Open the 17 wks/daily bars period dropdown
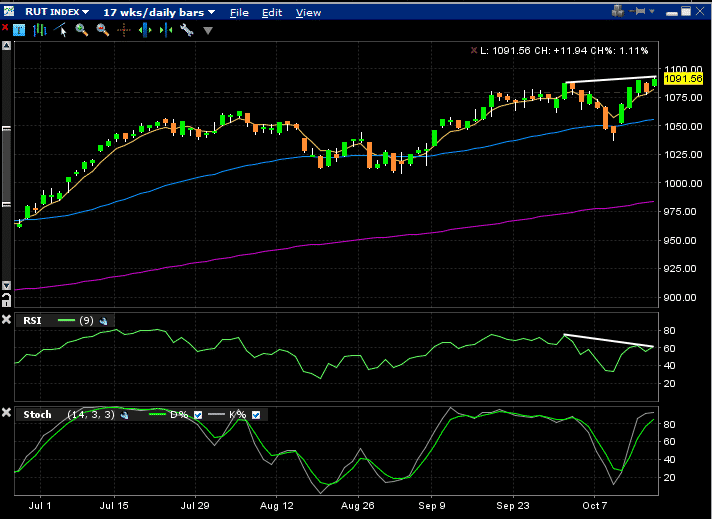The width and height of the screenshot is (712, 519). point(159,12)
